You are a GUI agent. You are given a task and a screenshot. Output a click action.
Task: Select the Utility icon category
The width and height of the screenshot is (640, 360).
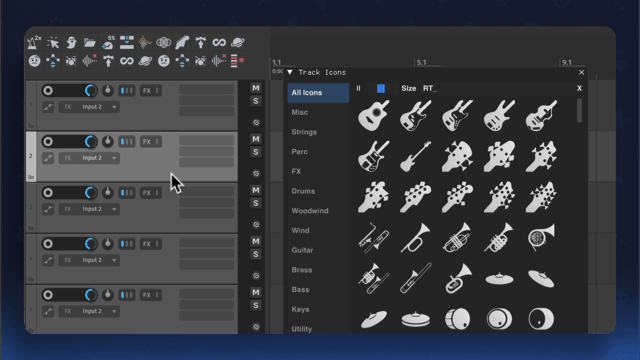[302, 329]
